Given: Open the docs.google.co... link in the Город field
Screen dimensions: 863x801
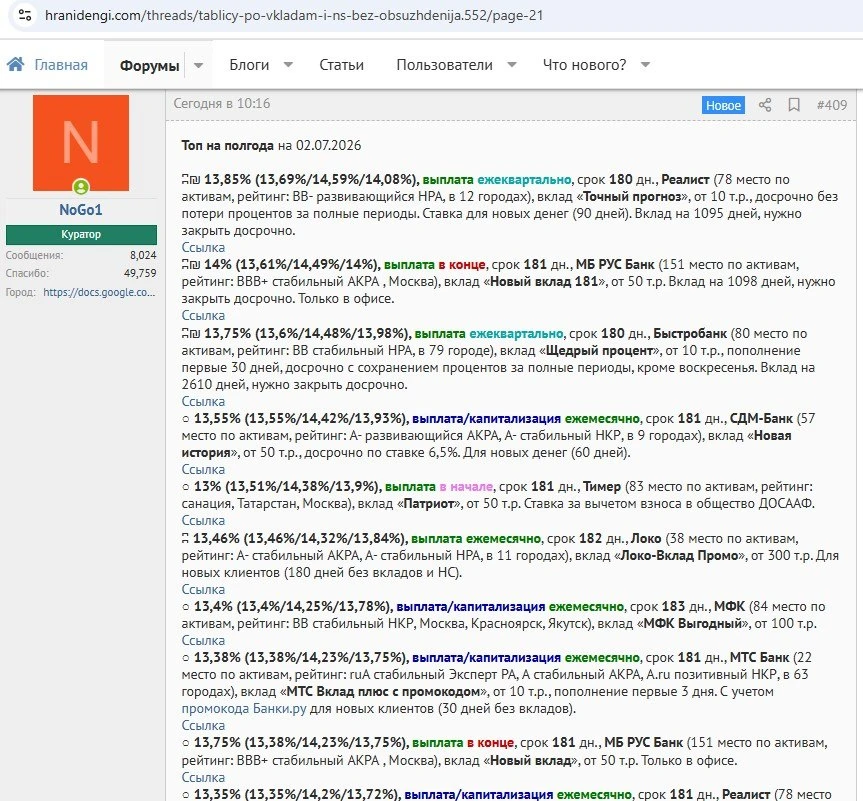Looking at the screenshot, I should pos(100,292).
